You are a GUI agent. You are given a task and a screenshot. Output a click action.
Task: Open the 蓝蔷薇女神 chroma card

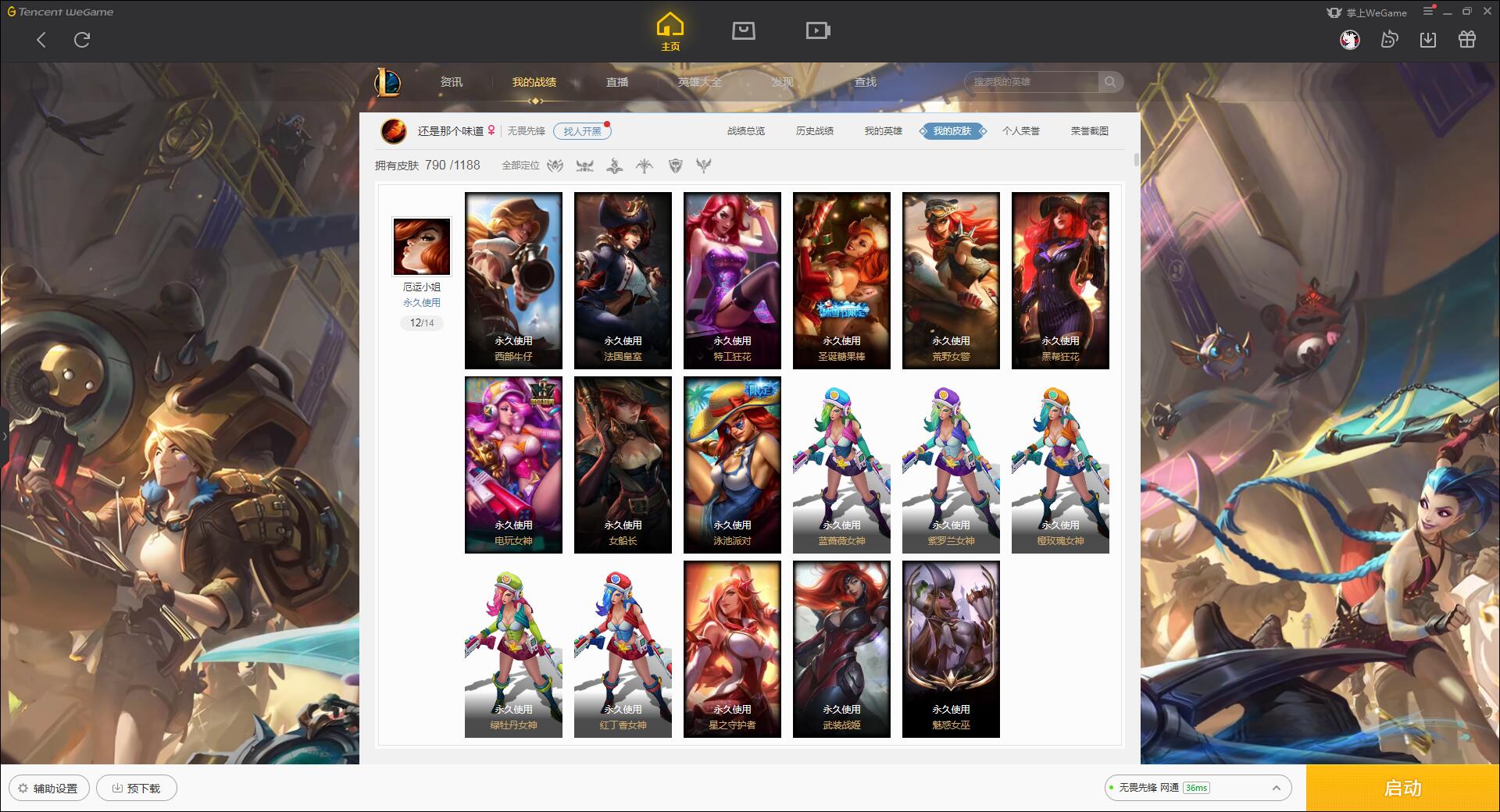(x=841, y=465)
